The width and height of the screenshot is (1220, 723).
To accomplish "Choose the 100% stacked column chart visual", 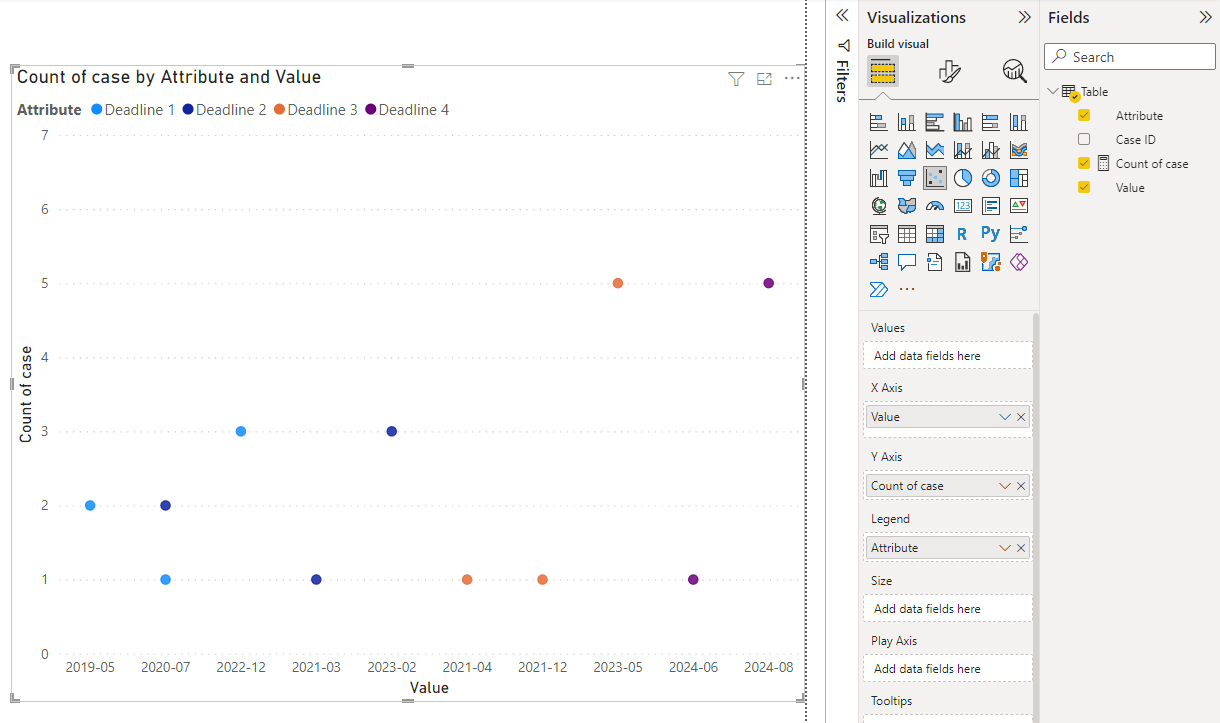I will click(1019, 122).
